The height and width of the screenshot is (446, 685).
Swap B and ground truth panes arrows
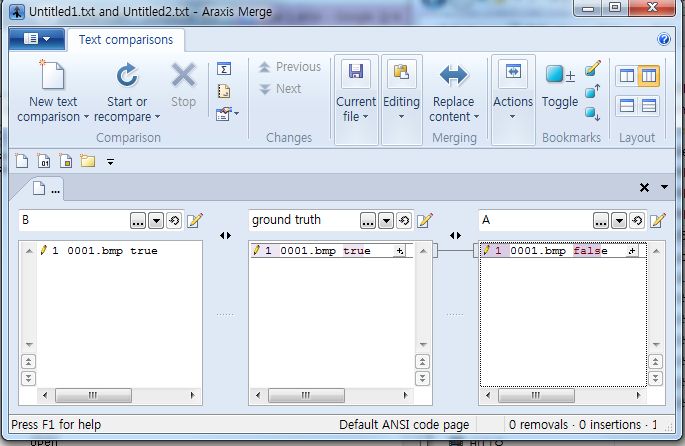pyautogui.click(x=225, y=235)
